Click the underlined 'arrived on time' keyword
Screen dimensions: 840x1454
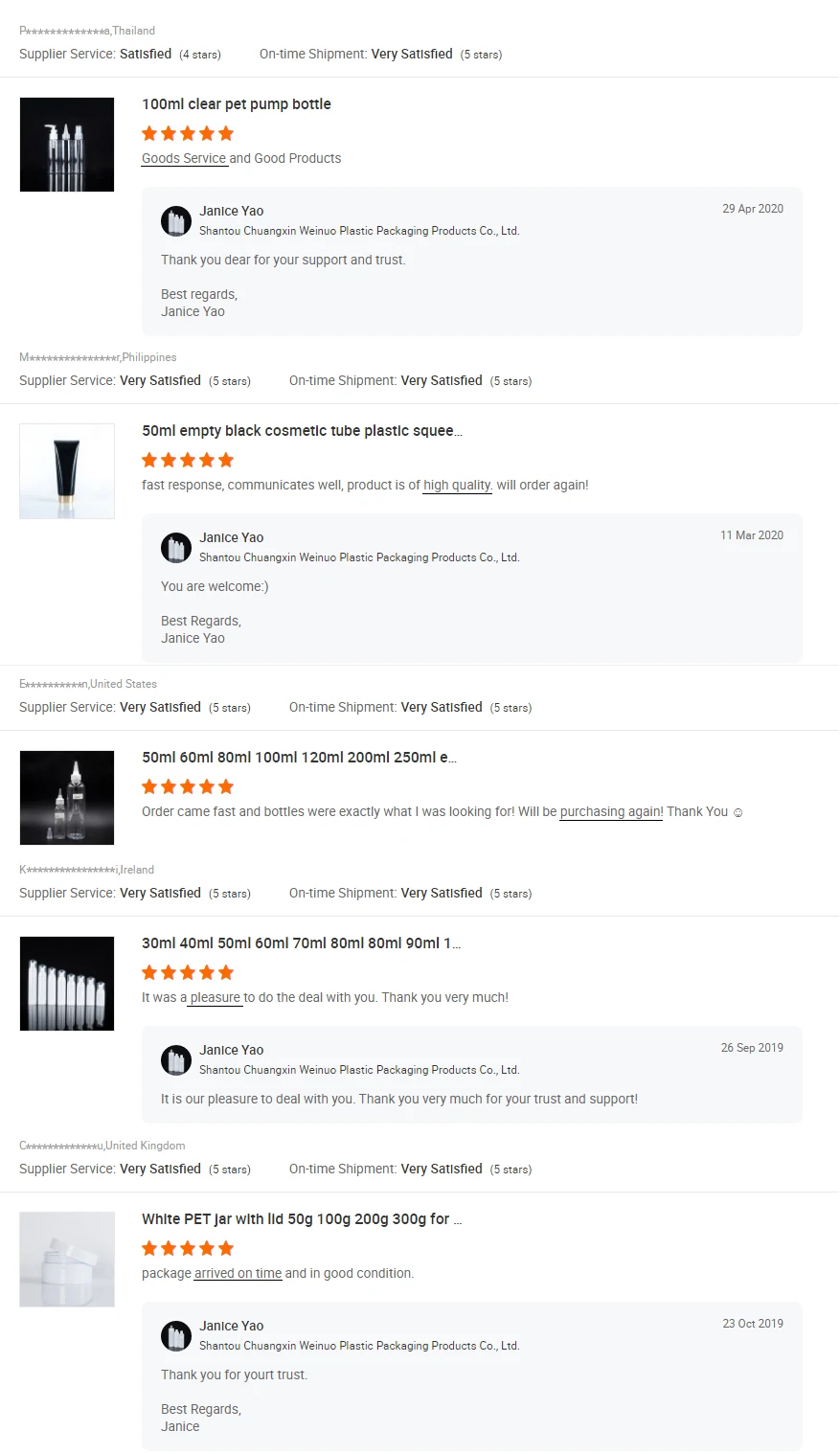click(238, 1274)
